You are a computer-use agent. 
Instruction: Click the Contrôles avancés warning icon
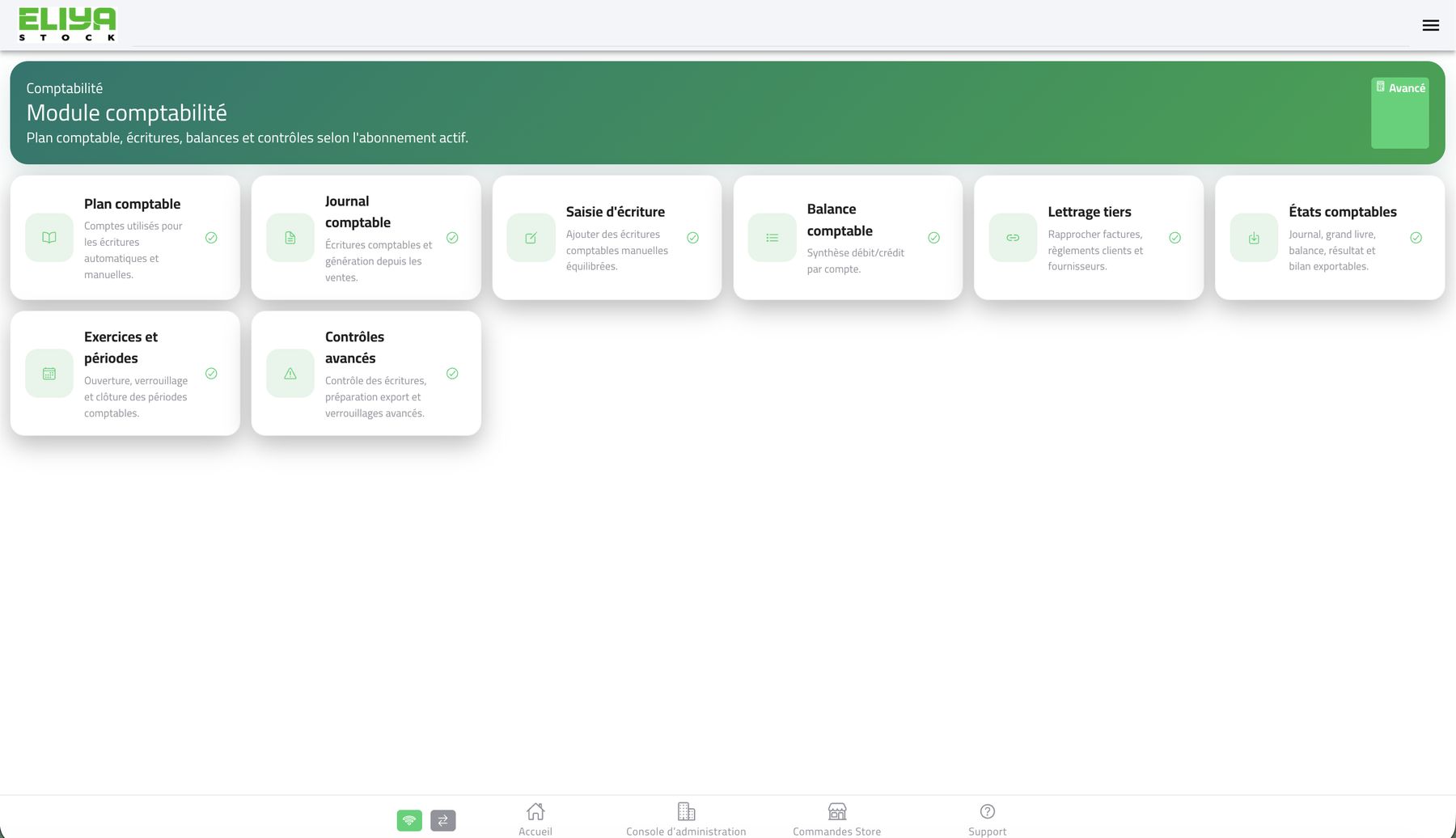[x=290, y=374]
